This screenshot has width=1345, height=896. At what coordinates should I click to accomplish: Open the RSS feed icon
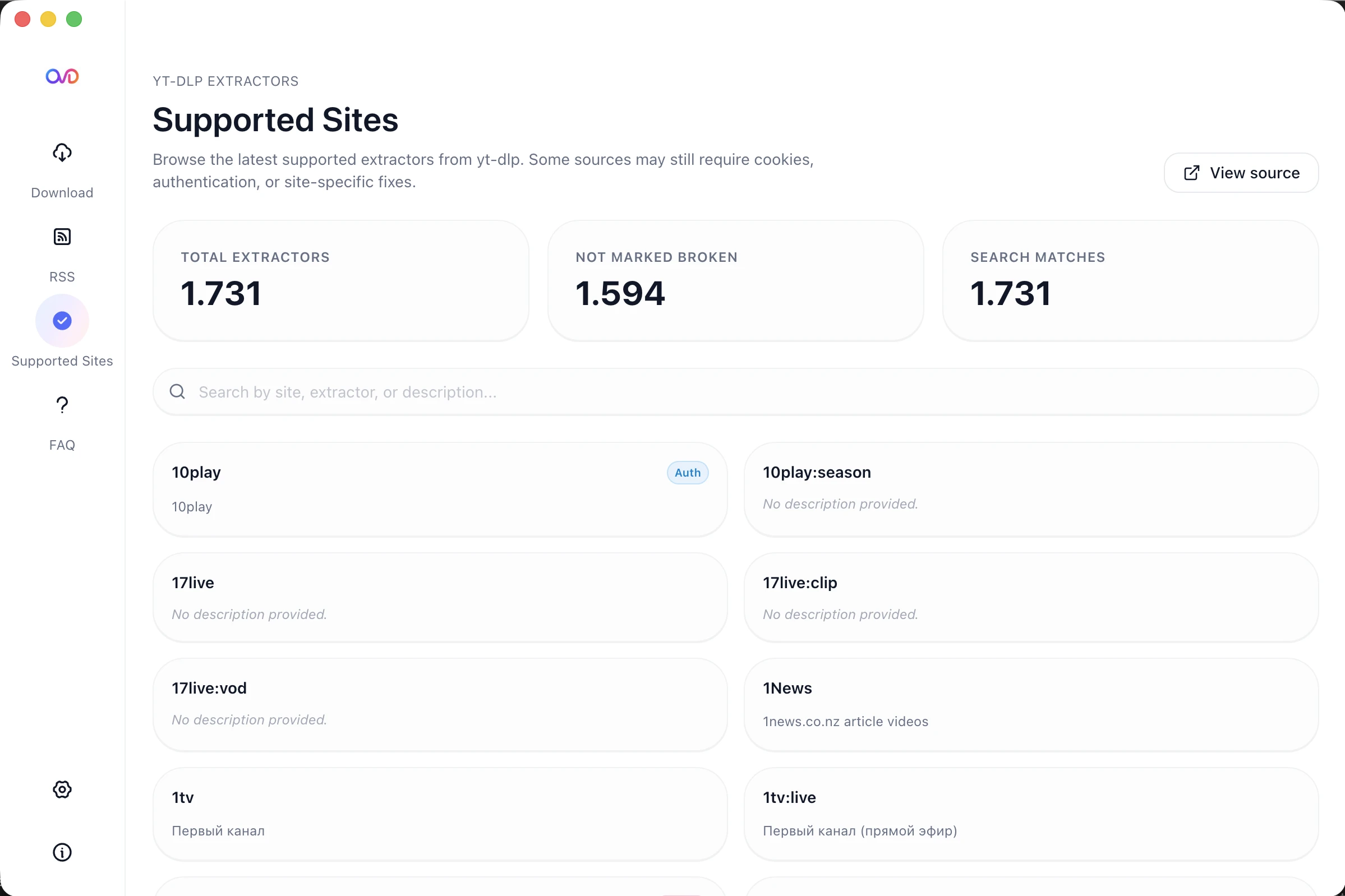point(62,237)
